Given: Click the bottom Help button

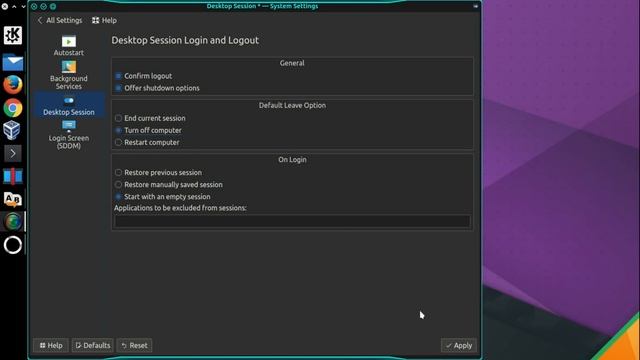Looking at the screenshot, I should pyautogui.click(x=51, y=345).
